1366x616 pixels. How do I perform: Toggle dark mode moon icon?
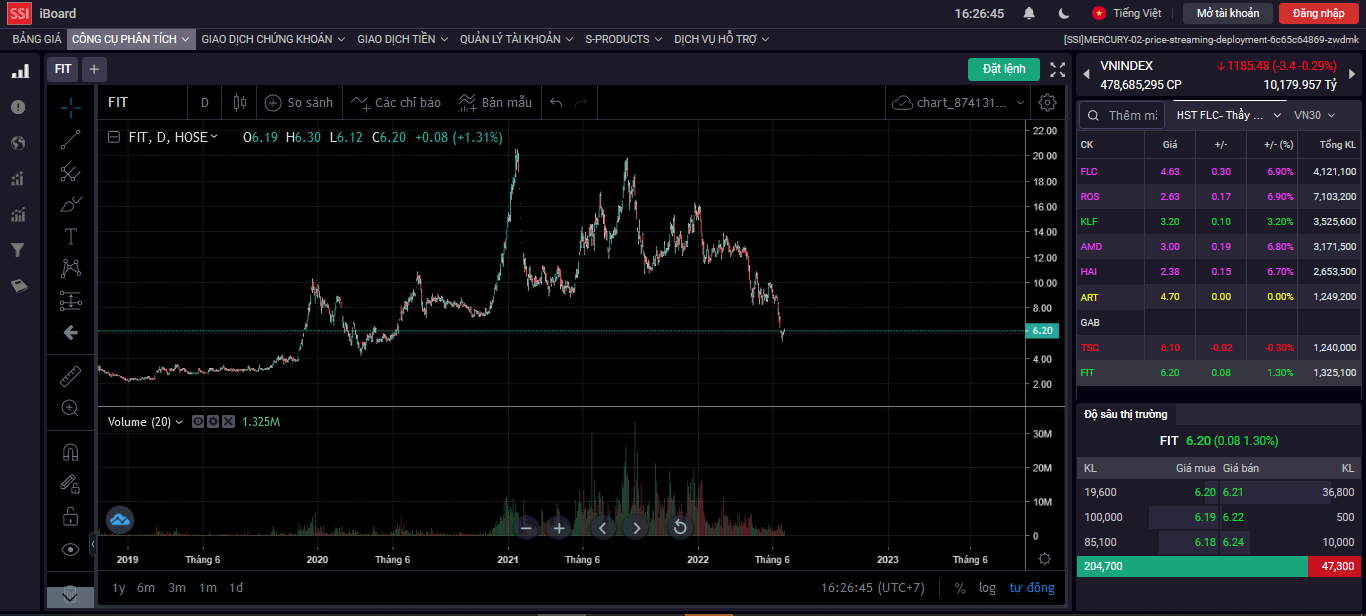[1064, 13]
